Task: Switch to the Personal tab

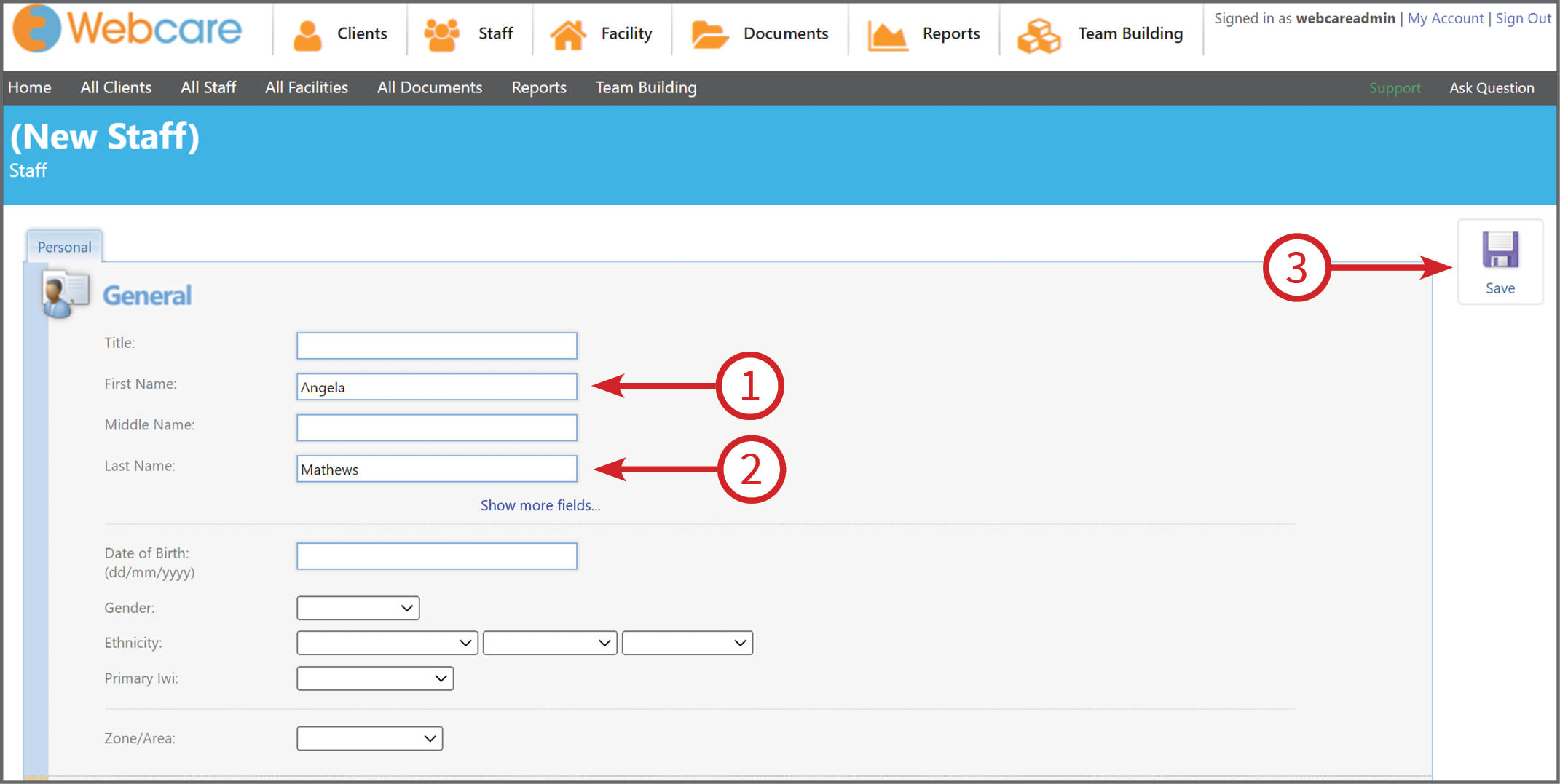Action: tap(64, 247)
